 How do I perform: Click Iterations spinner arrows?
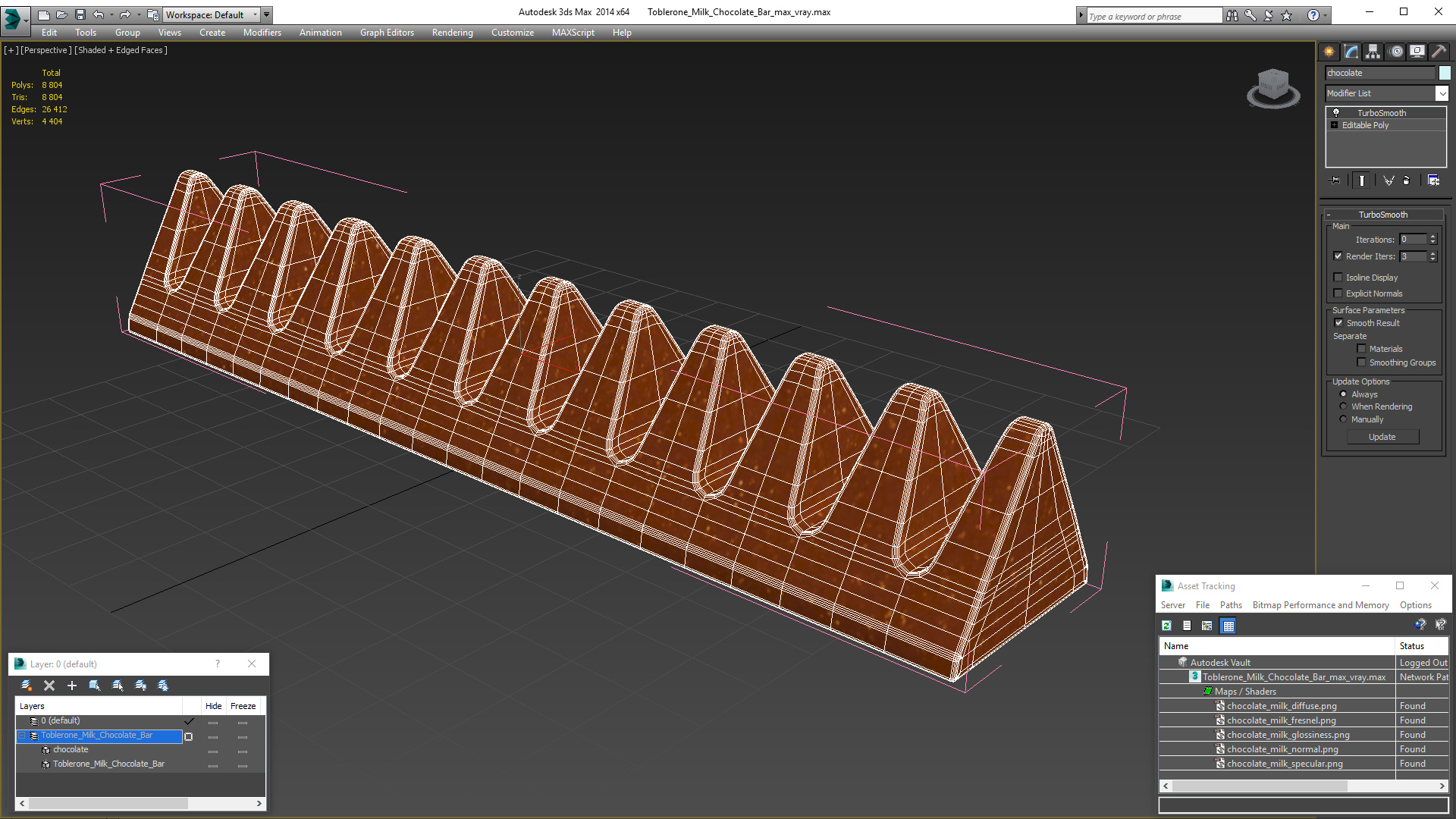click(x=1432, y=240)
